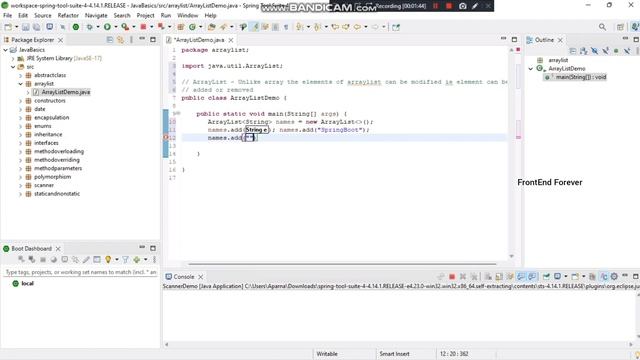Select ArrayListDemo.java in Package Explorer
The height and width of the screenshot is (360, 640).
66,92
